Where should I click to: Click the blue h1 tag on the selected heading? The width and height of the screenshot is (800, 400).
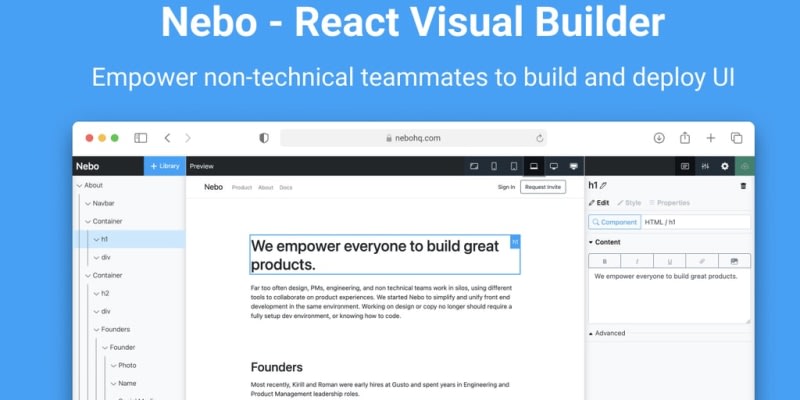point(515,242)
